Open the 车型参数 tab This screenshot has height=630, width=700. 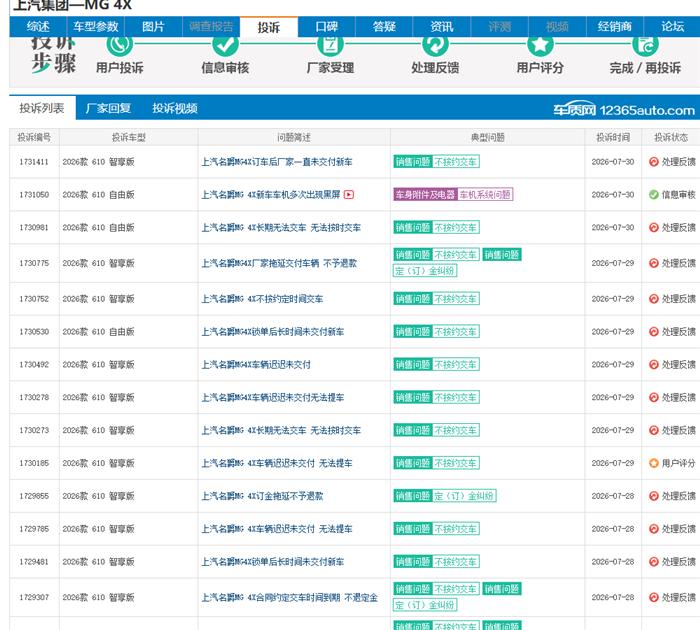click(x=96, y=27)
